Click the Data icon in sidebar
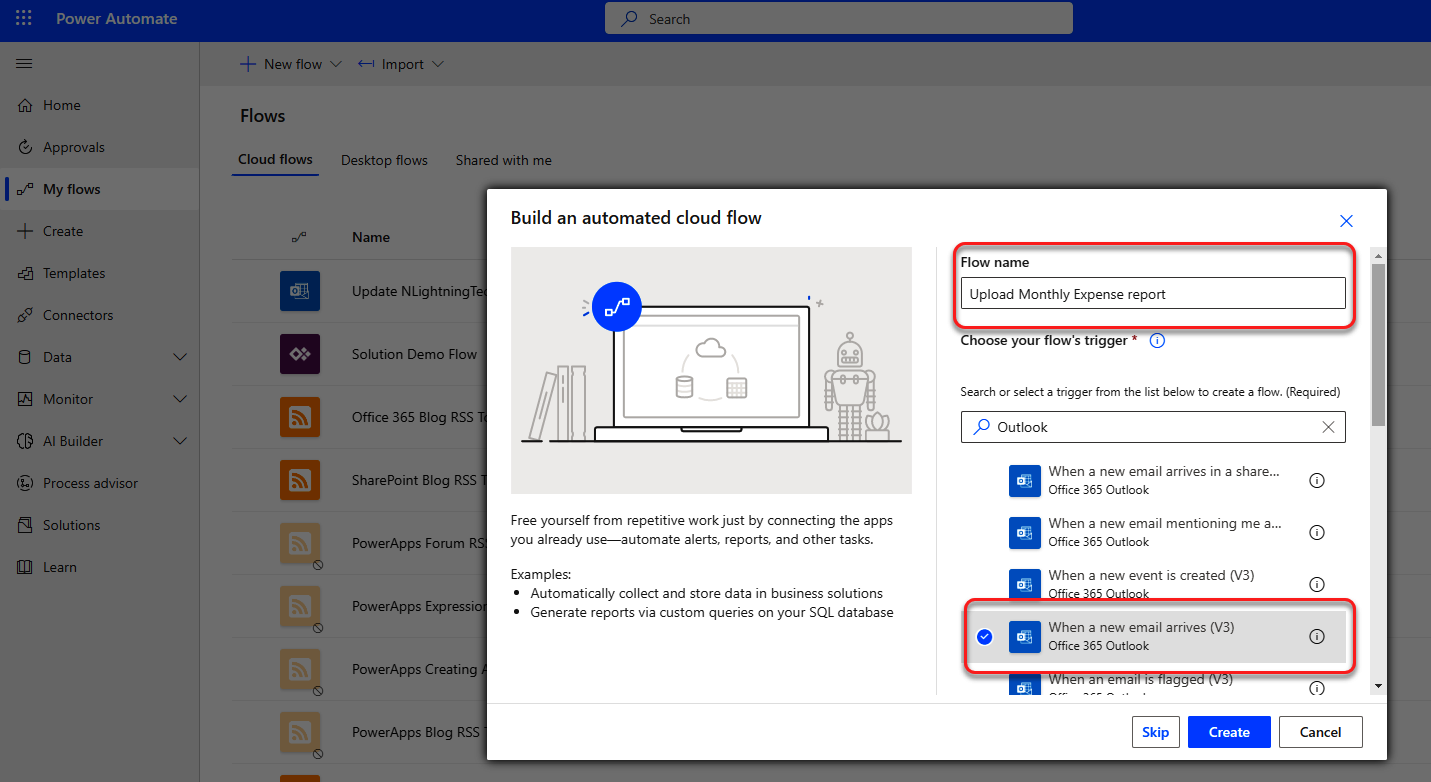Image resolution: width=1431 pixels, height=782 pixels. [25, 357]
